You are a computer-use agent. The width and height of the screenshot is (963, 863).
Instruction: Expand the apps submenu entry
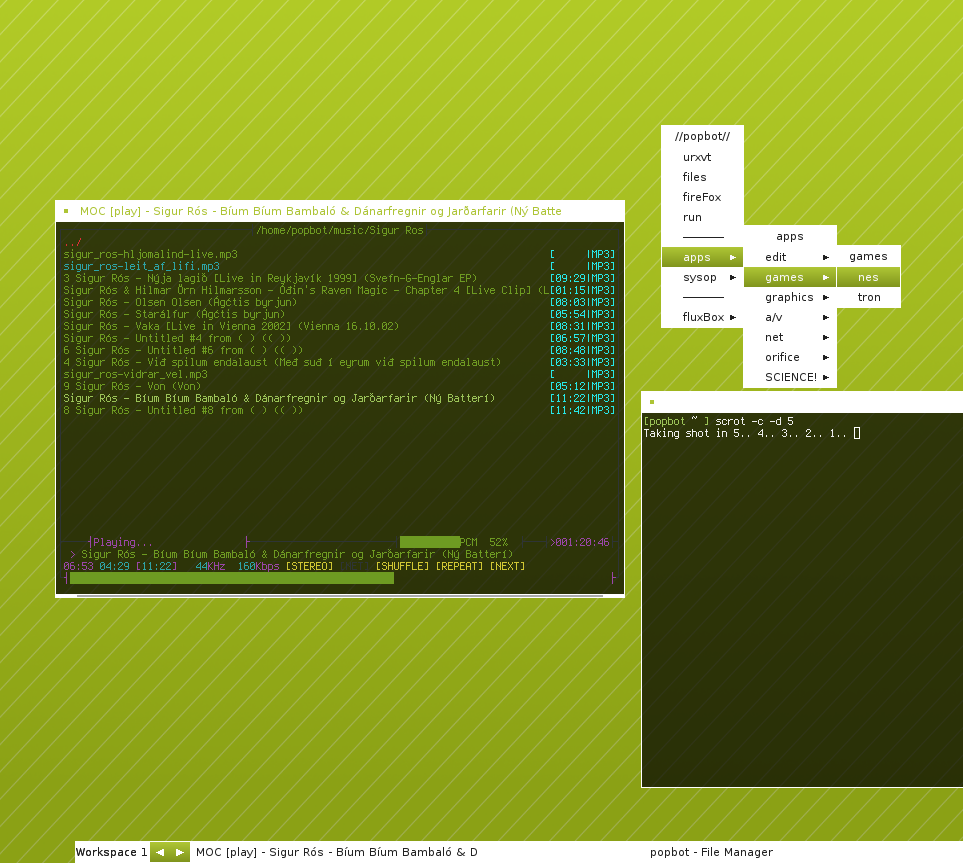click(x=702, y=257)
